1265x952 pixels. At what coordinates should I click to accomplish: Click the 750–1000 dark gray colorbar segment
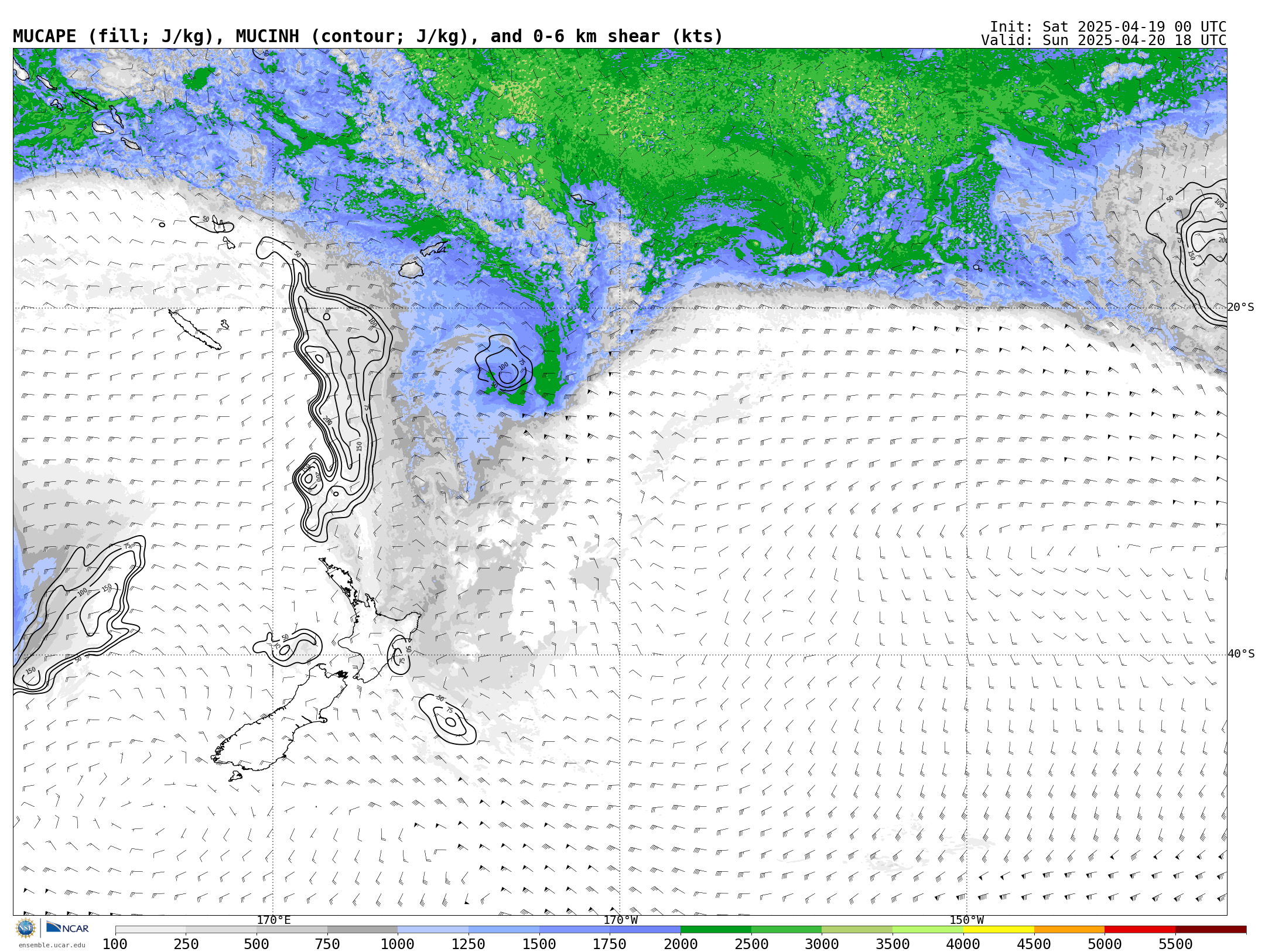tap(363, 930)
